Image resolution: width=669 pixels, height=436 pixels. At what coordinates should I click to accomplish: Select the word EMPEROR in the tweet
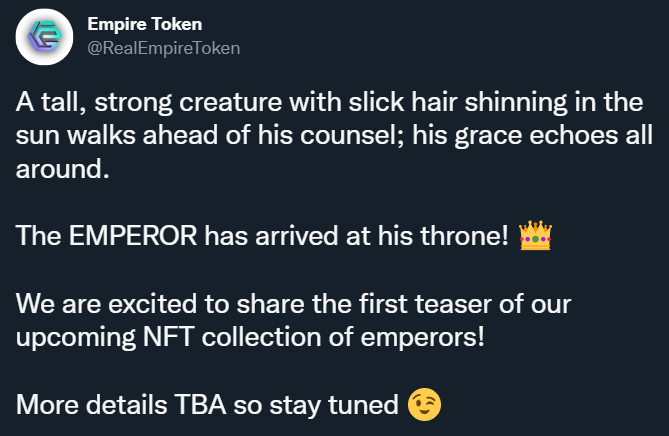[x=133, y=235]
